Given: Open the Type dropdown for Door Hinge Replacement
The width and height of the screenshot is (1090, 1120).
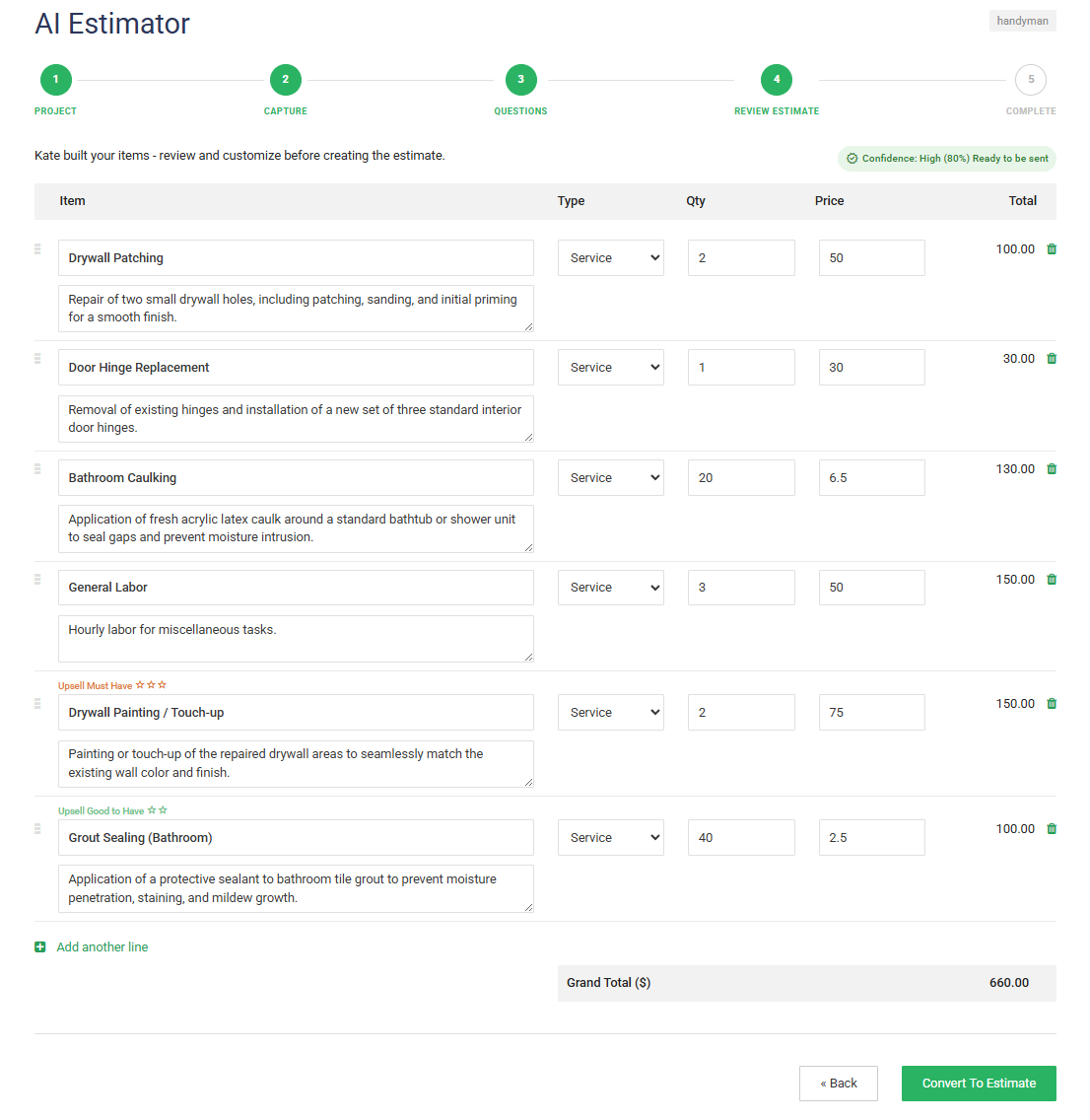Looking at the screenshot, I should (610, 367).
